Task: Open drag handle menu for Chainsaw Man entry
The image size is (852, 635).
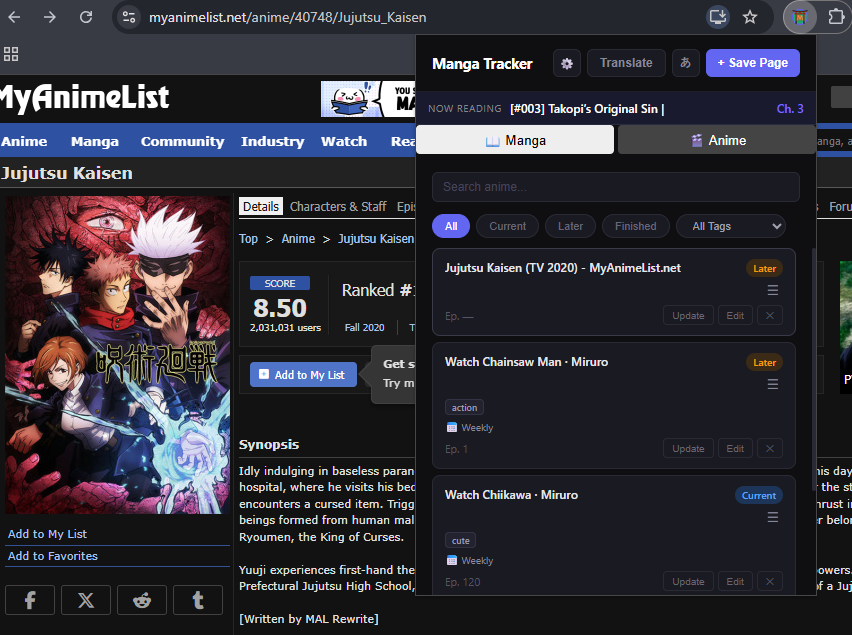Action: pyautogui.click(x=773, y=384)
